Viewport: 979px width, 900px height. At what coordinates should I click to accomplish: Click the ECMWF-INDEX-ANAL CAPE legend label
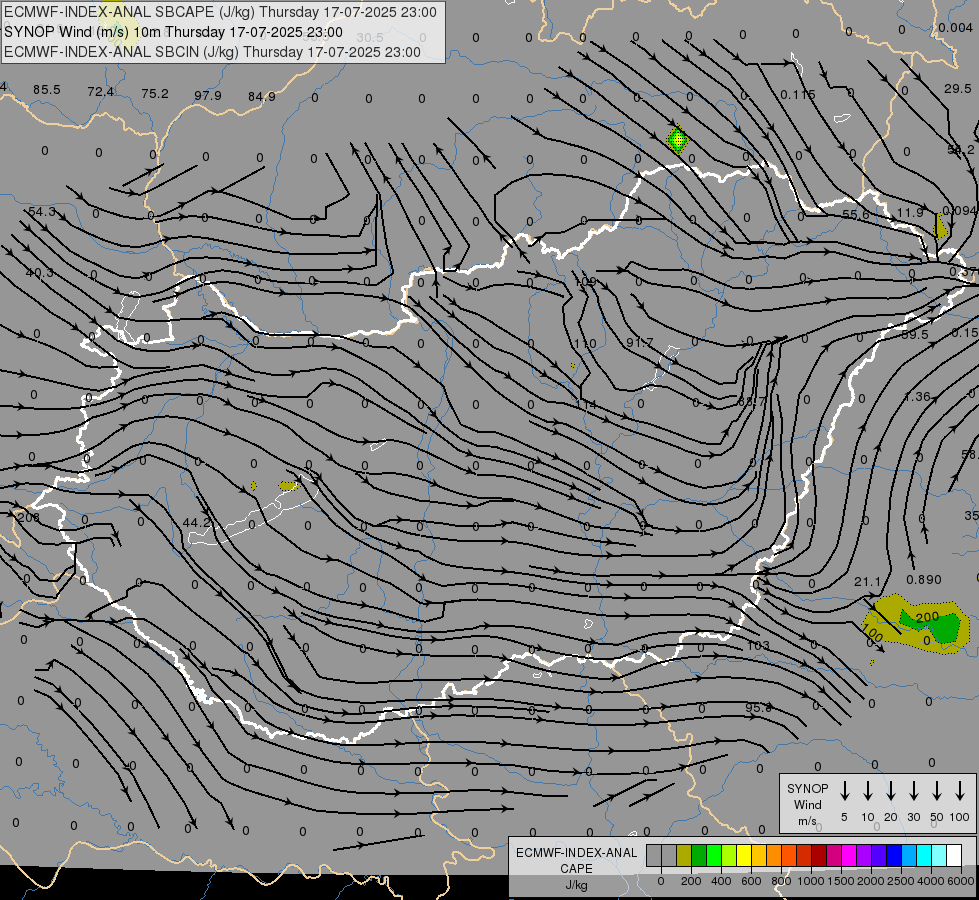[576, 860]
